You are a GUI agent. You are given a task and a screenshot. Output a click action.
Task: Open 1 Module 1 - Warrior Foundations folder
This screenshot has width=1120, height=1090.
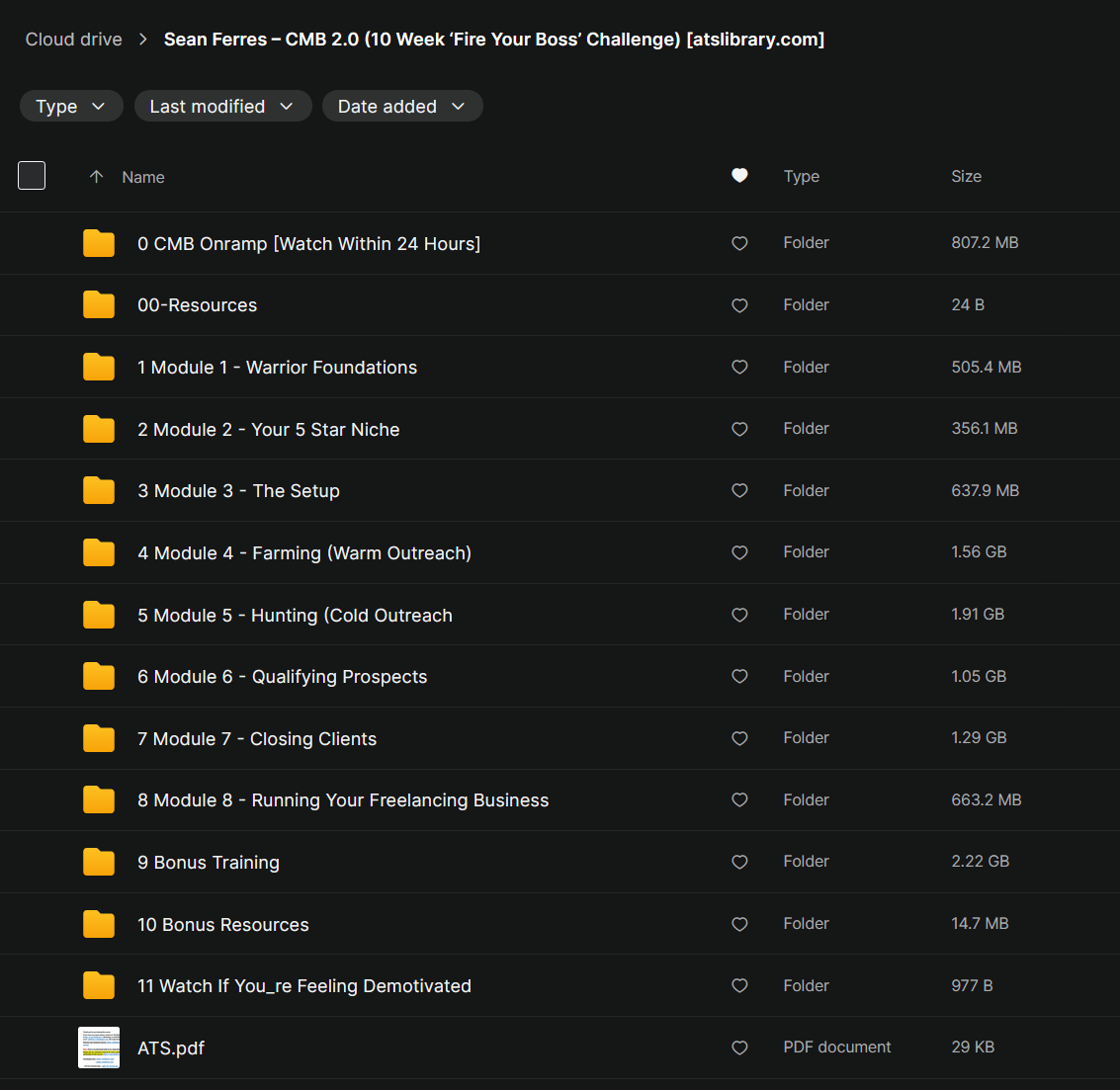(x=277, y=368)
